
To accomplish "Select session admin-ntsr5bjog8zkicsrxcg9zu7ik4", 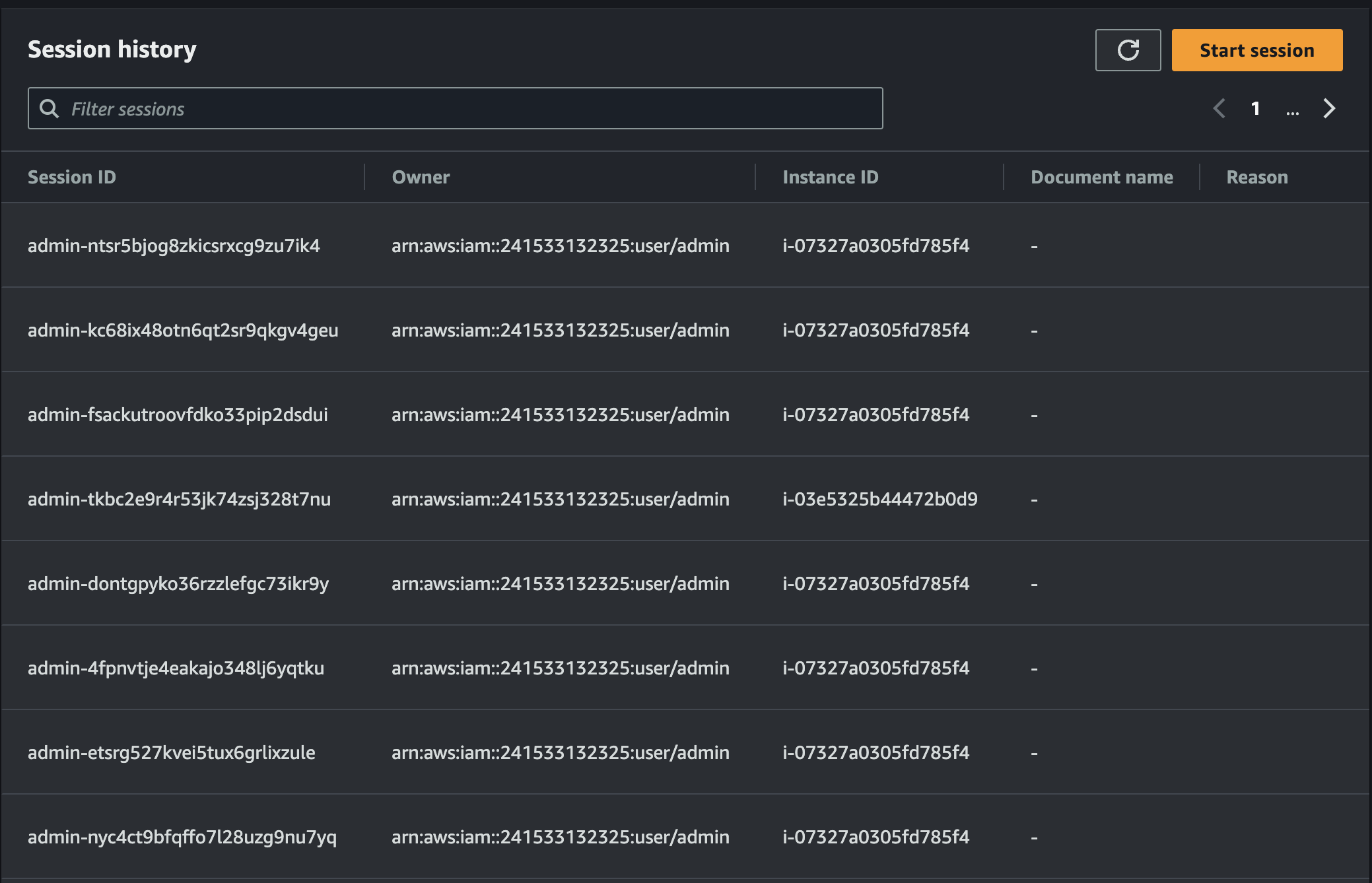I will pos(174,245).
